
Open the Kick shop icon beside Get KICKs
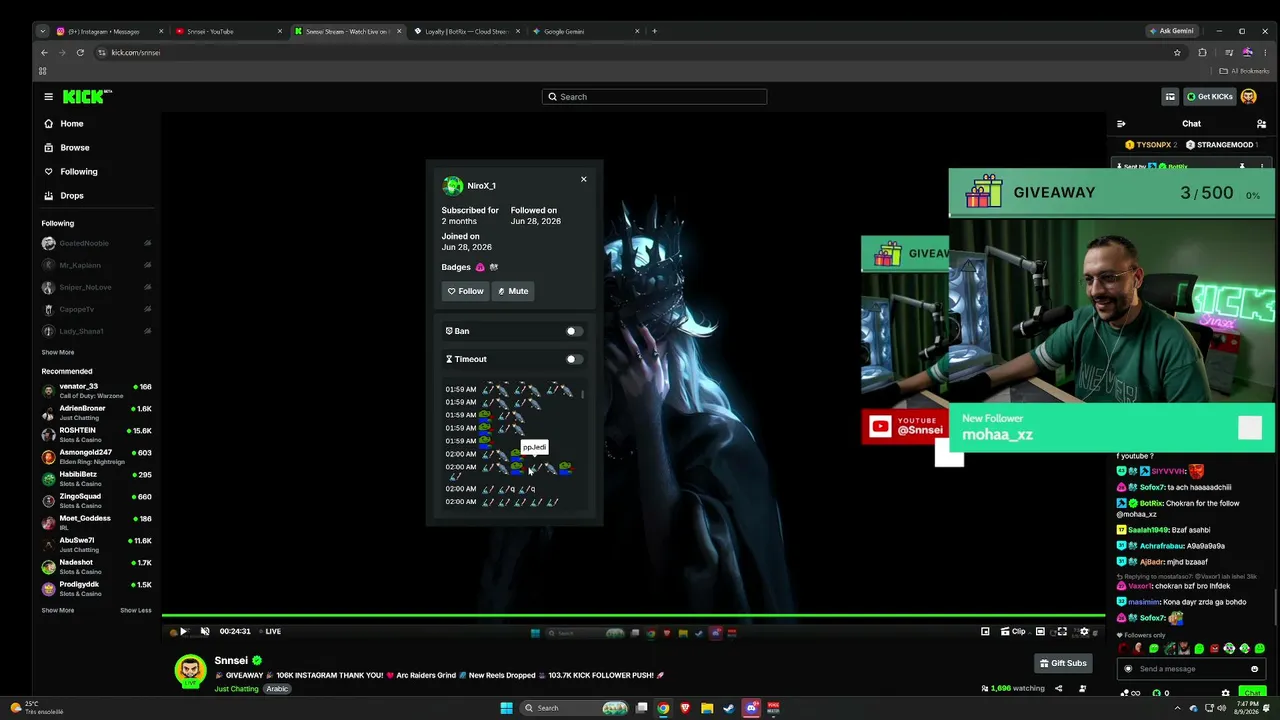1170,97
